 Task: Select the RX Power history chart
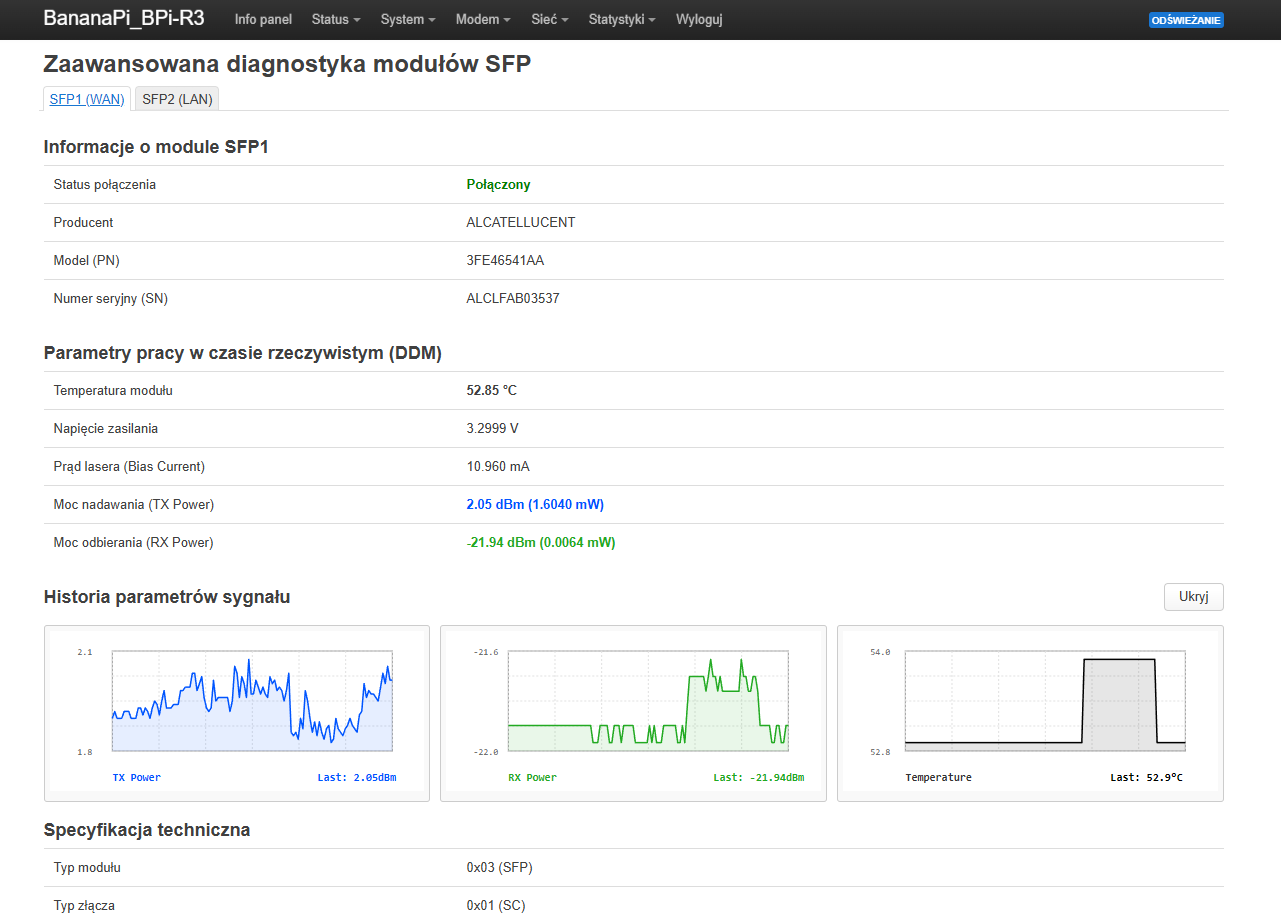coord(633,713)
